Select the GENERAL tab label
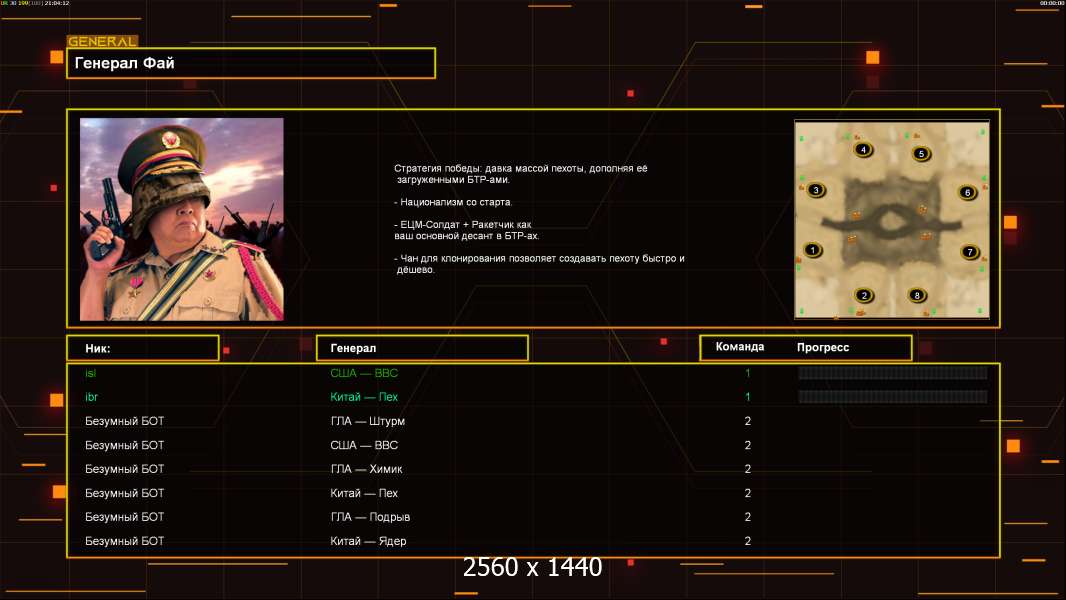 (103, 41)
